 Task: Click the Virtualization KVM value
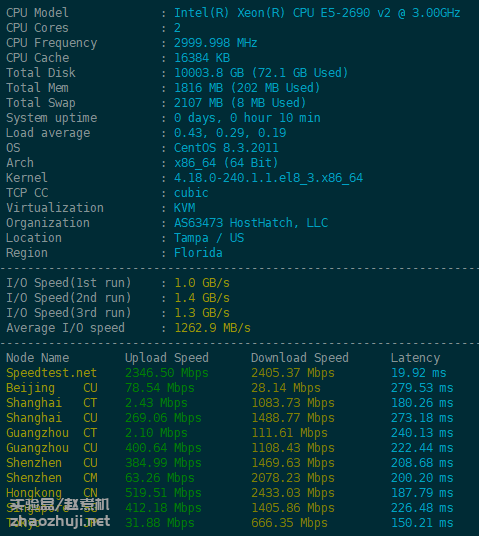point(185,208)
